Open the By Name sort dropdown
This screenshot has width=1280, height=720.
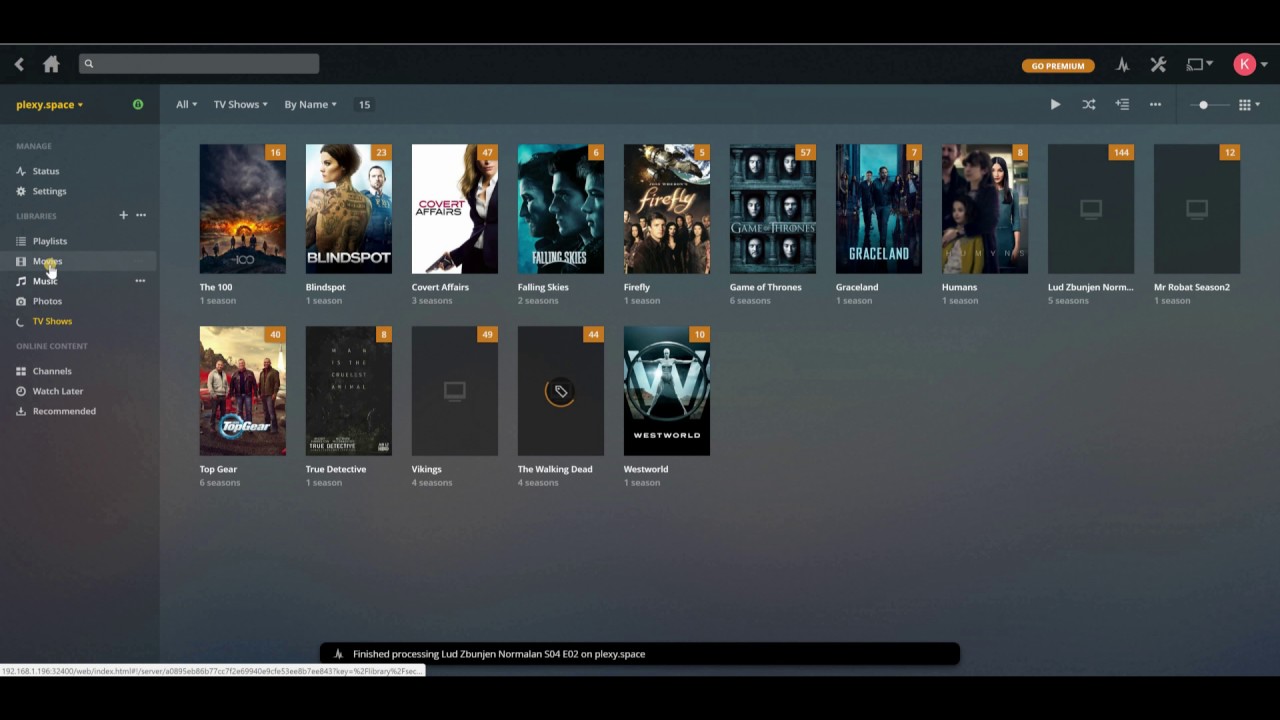[x=310, y=104]
